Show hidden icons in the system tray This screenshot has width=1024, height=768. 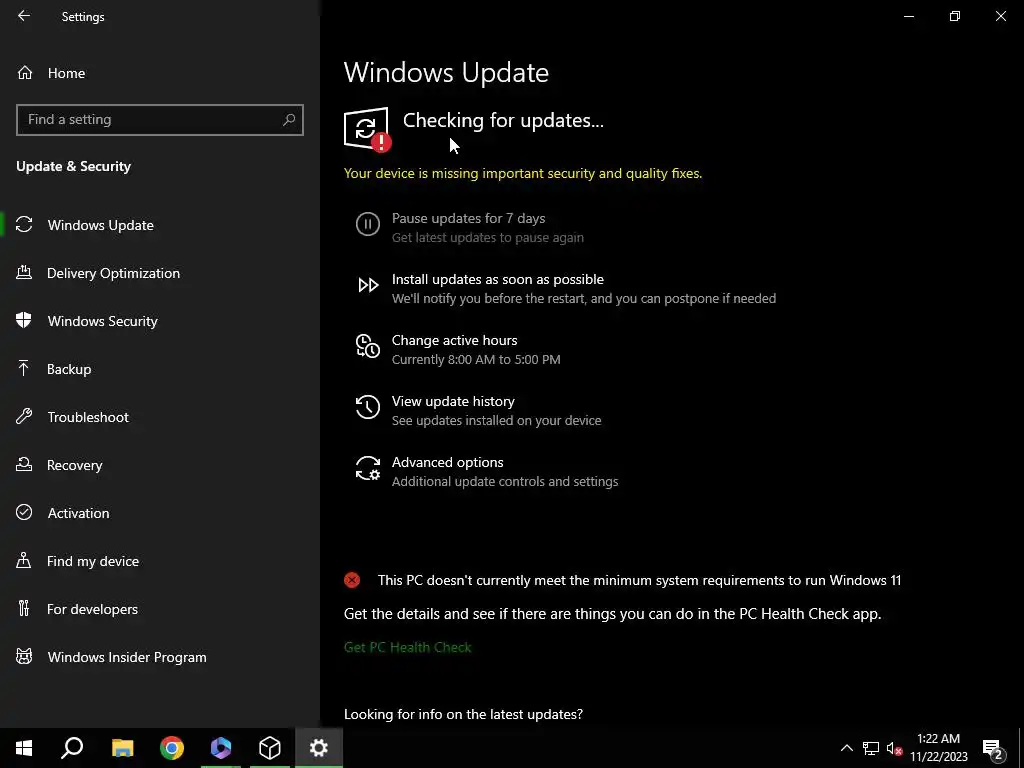click(846, 748)
